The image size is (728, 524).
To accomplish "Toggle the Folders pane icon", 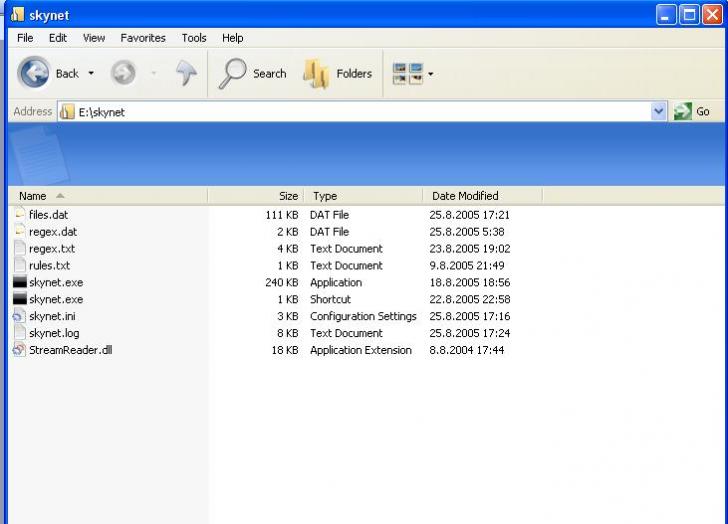I will (x=316, y=73).
